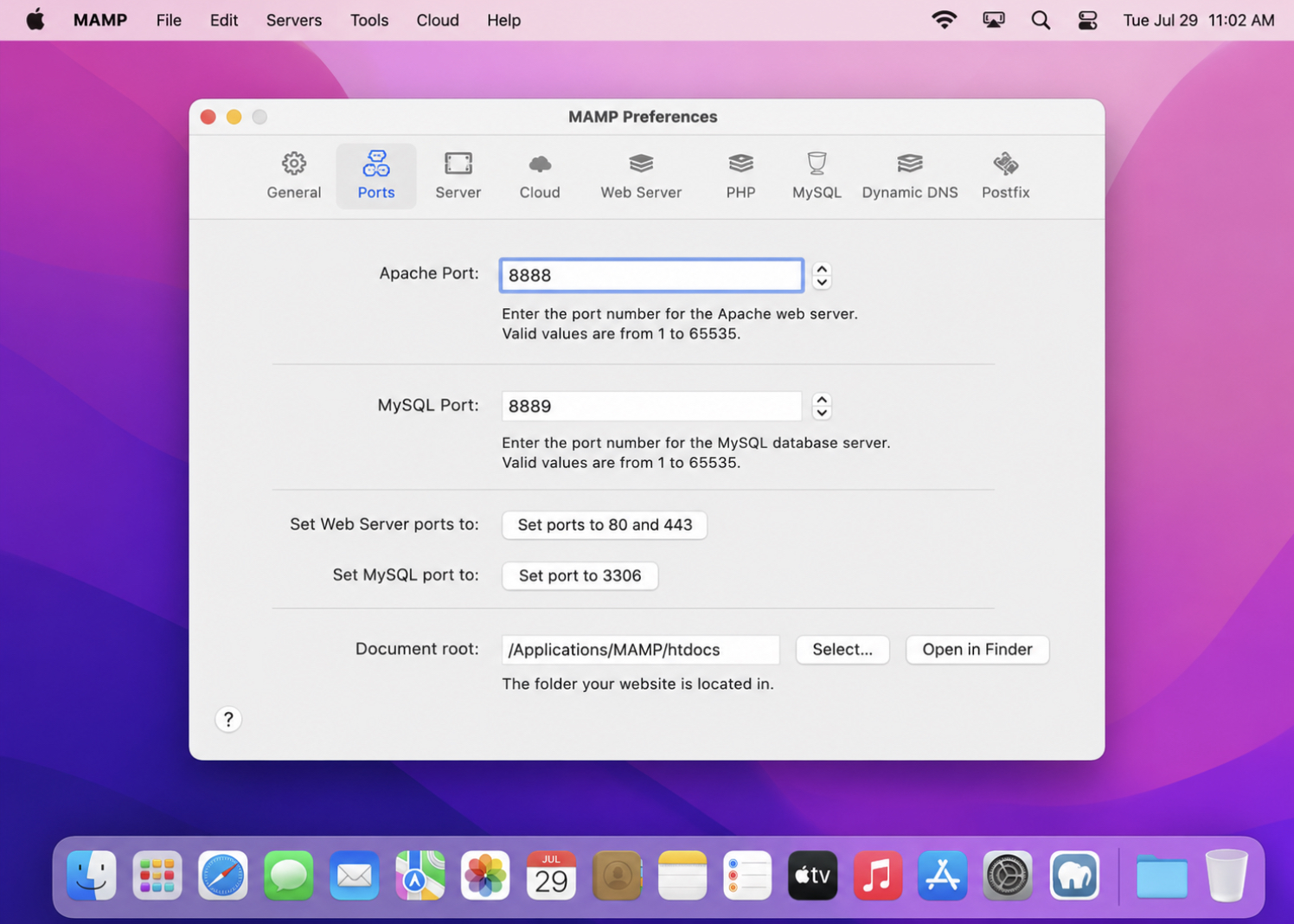The image size is (1294, 924).
Task: Open the Apple menu
Action: click(35, 20)
